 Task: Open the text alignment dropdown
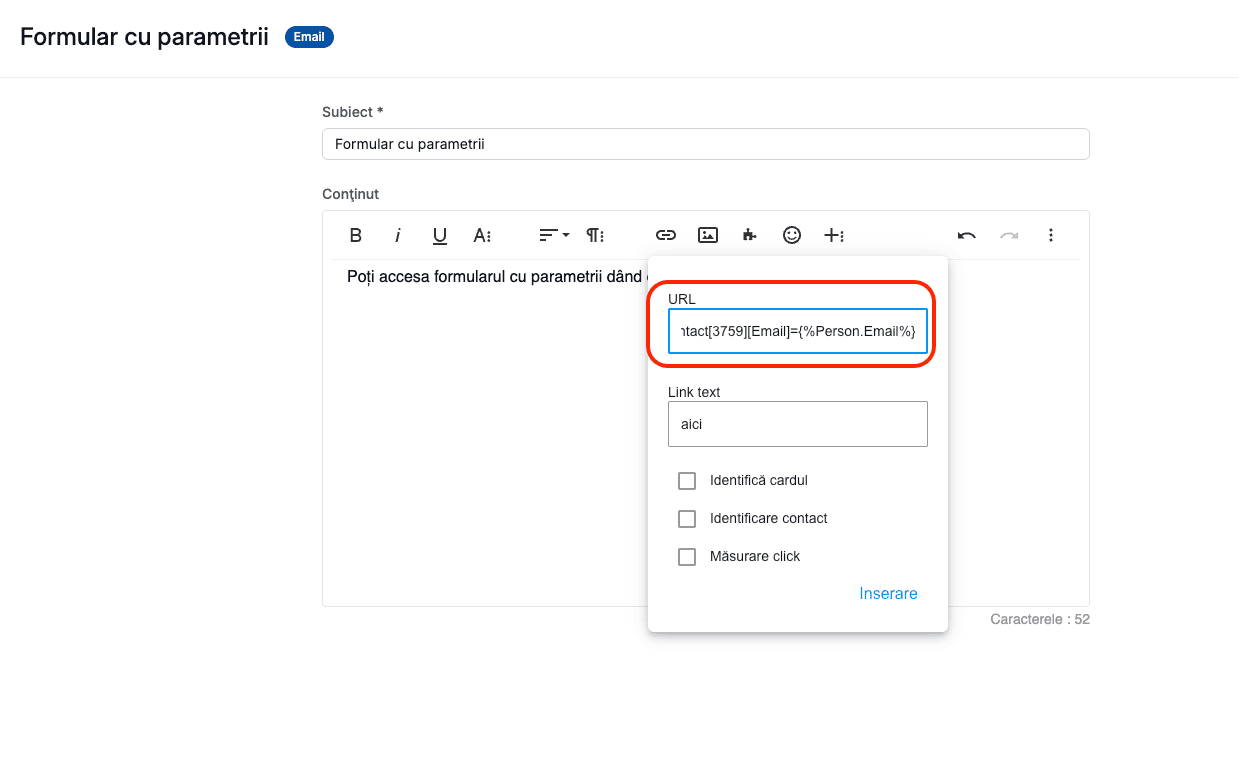(x=554, y=235)
